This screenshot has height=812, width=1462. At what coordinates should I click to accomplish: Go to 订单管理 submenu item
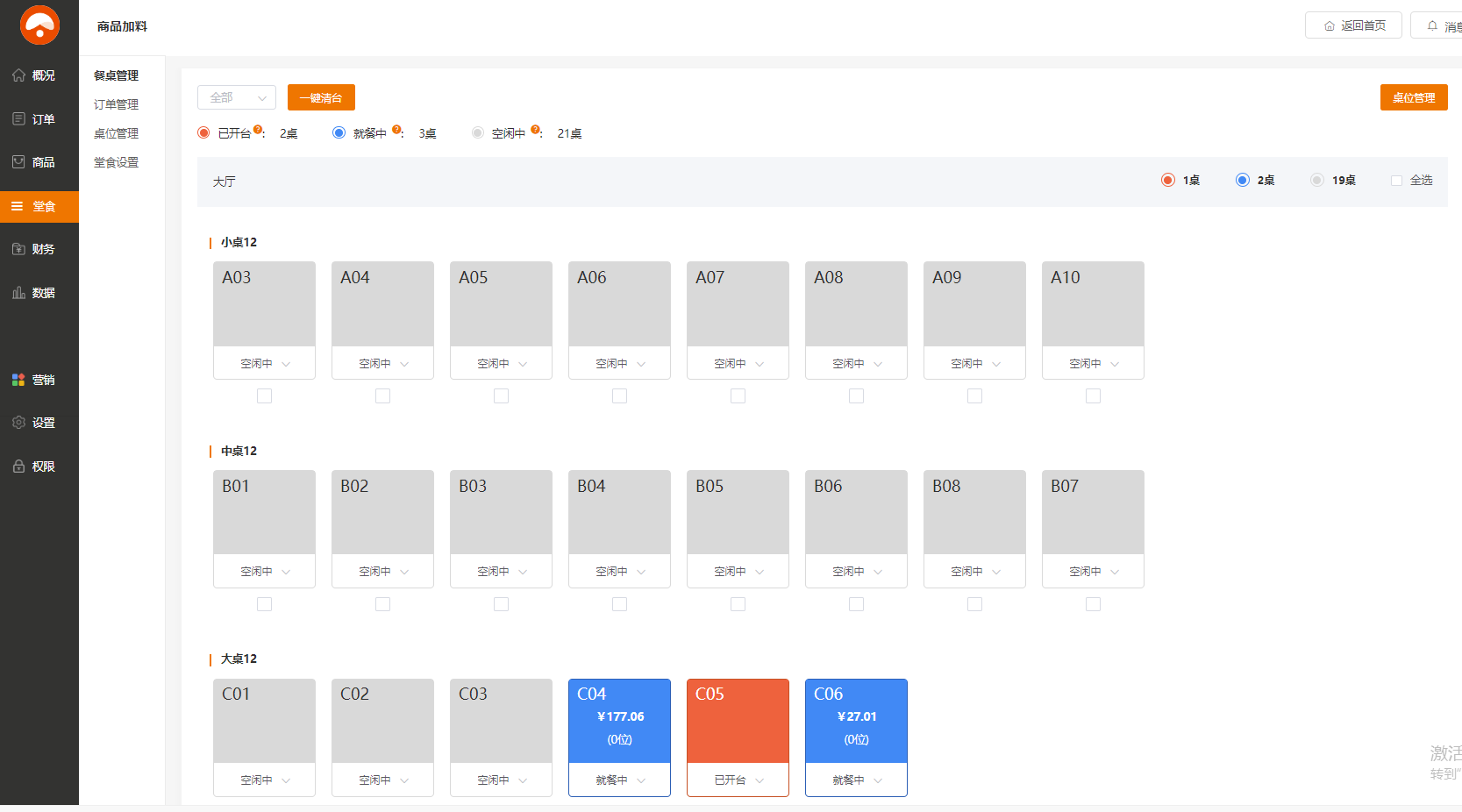click(116, 104)
